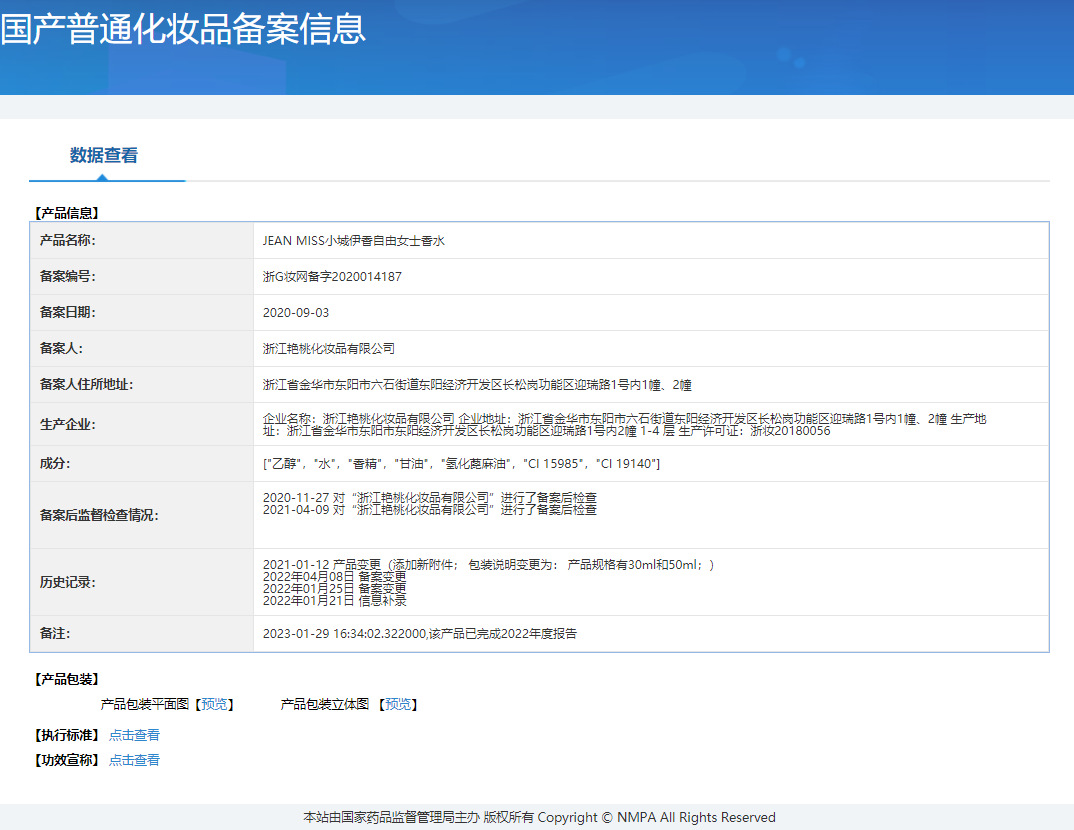Click the 【产品信息】 section heading

tap(66, 213)
